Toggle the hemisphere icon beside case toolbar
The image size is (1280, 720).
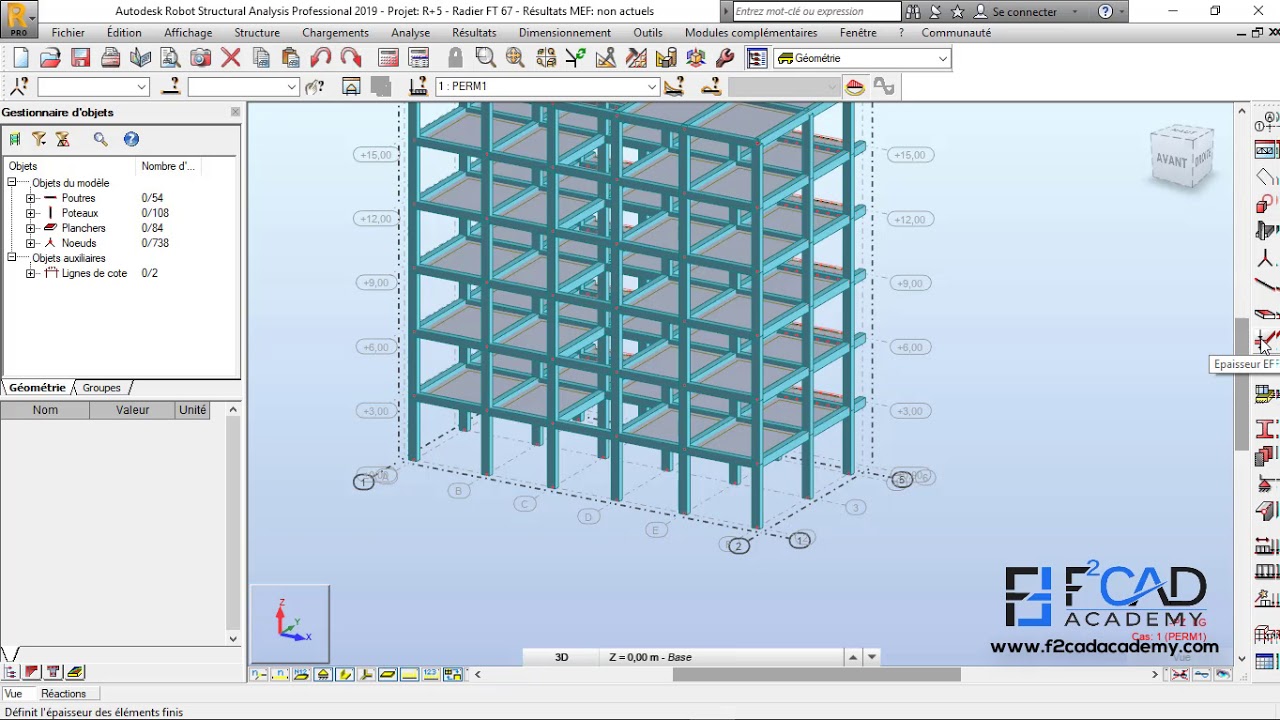pos(854,87)
